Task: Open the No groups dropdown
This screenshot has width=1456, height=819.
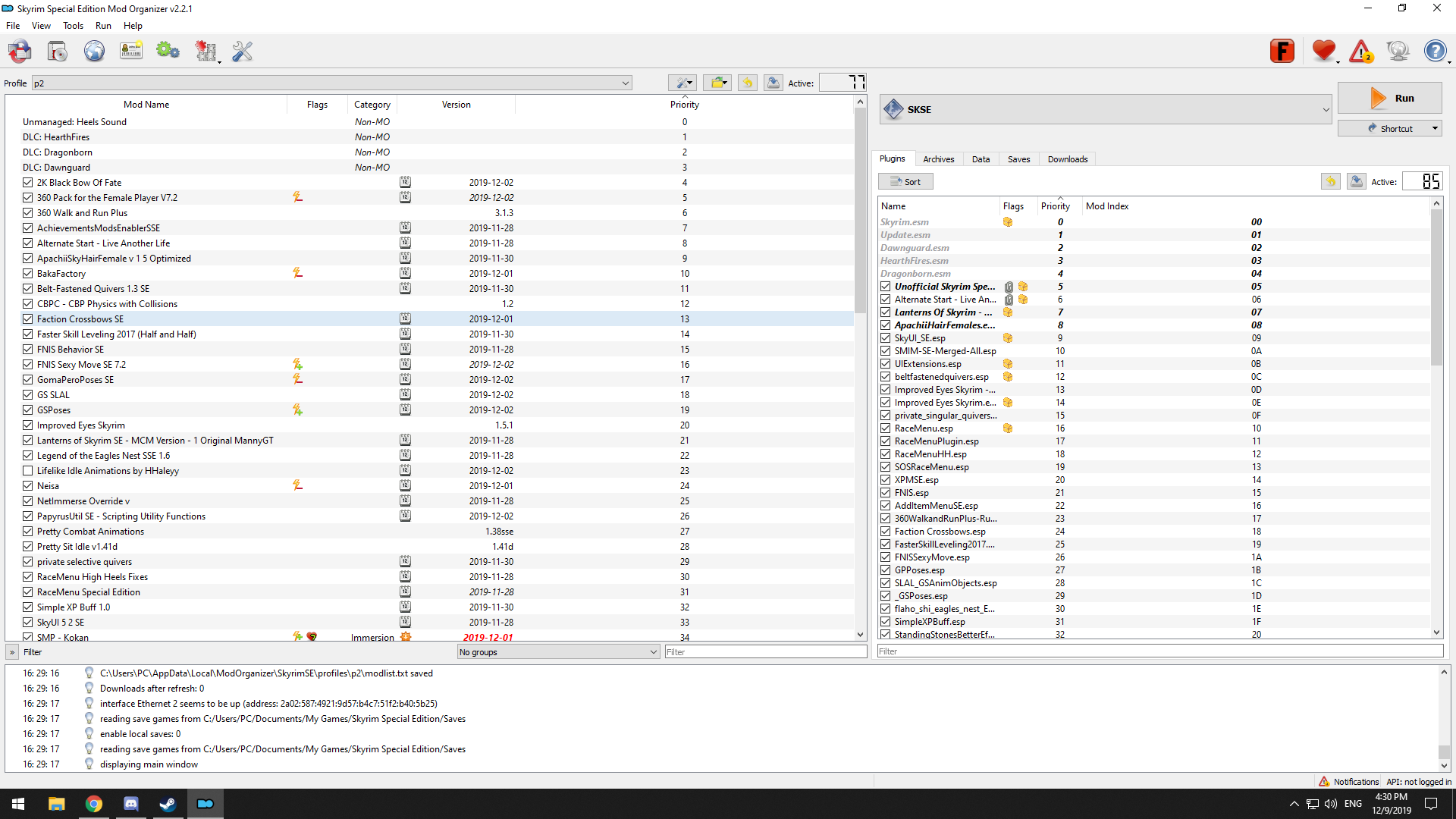Action: click(x=558, y=652)
